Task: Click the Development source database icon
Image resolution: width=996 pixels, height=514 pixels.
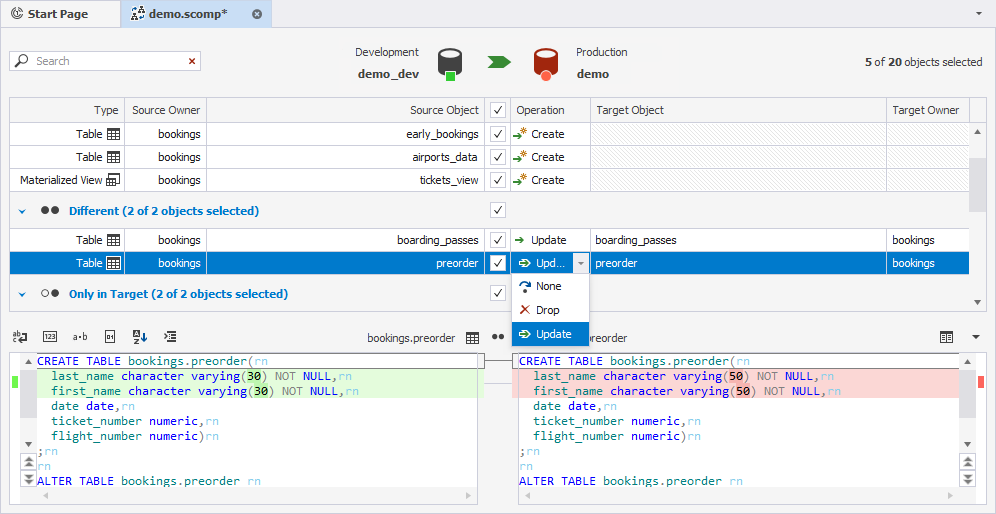Action: point(450,64)
